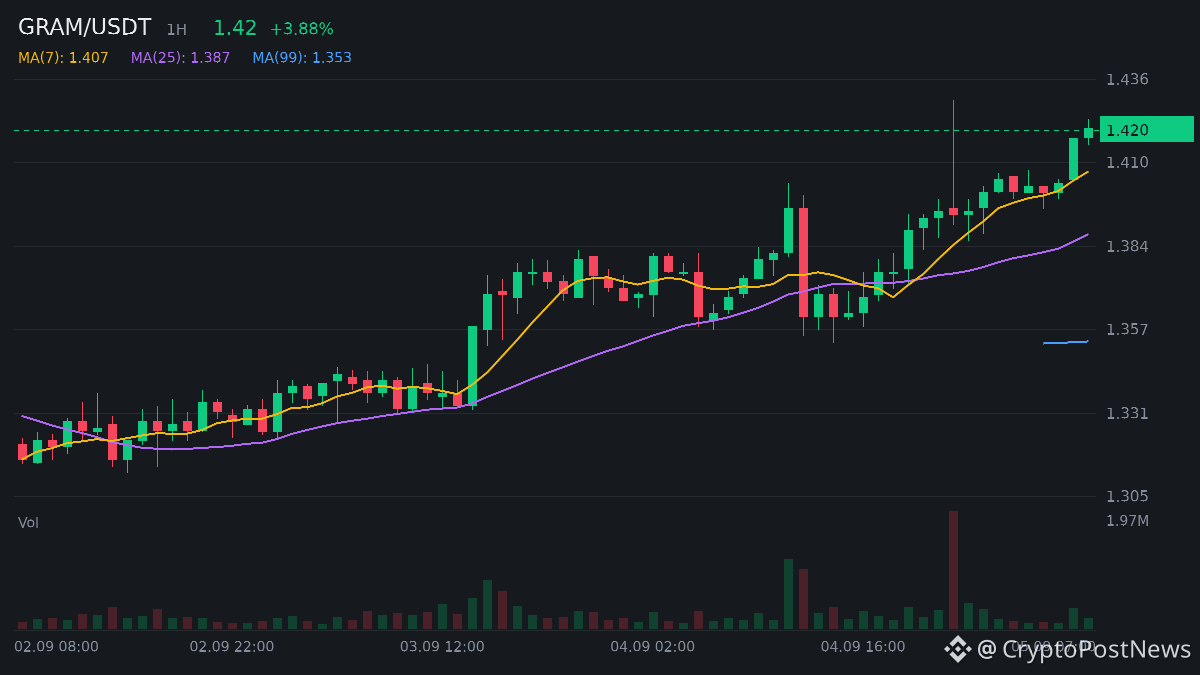Click the 03.09 12:00 time axis label

442,647
